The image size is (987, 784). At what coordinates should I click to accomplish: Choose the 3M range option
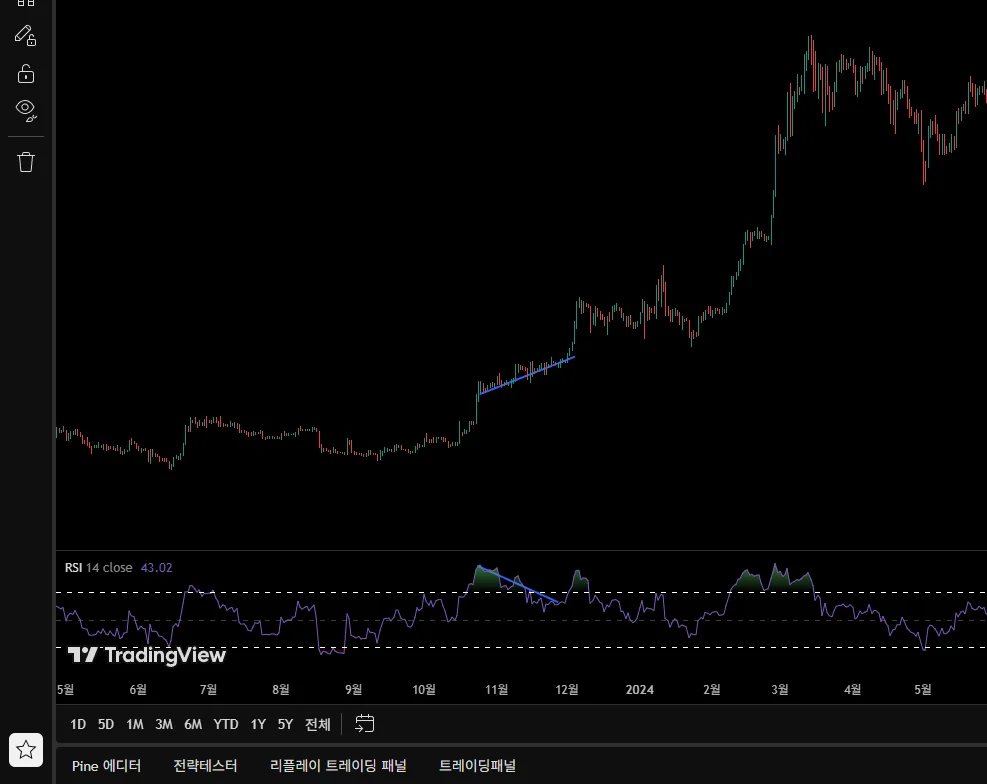tap(164, 724)
